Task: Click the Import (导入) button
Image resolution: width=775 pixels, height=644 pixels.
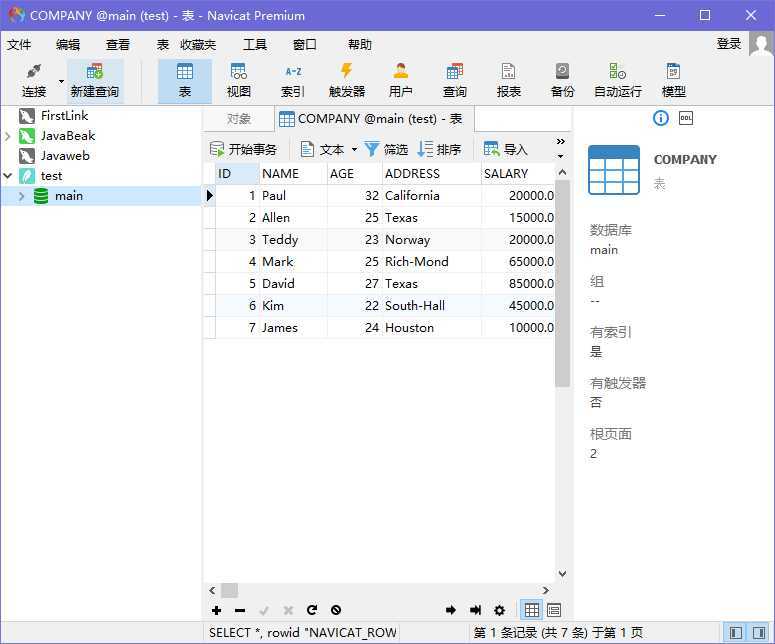Action: [x=506, y=149]
